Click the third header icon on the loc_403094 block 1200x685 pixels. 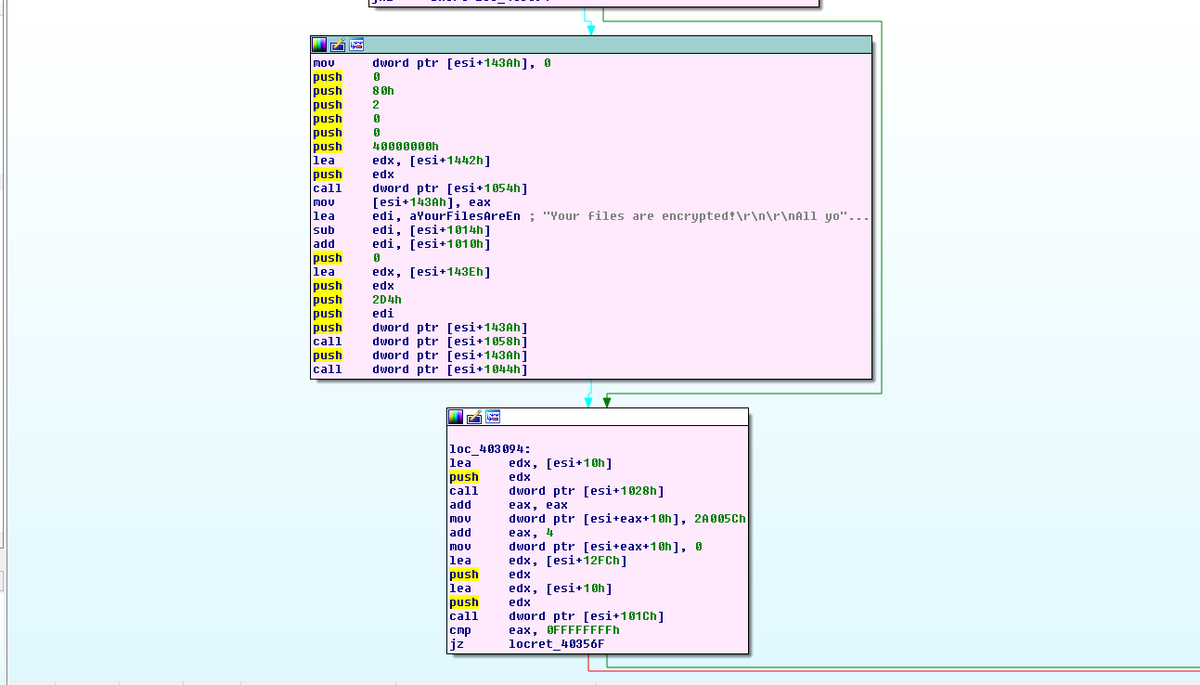pos(491,417)
